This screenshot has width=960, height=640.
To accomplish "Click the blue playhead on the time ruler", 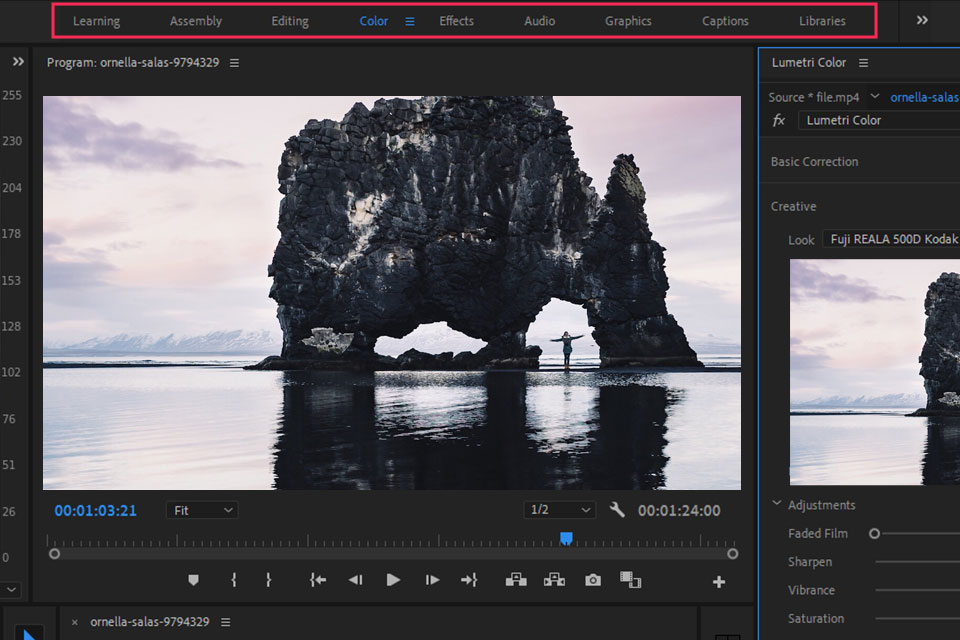I will (566, 539).
